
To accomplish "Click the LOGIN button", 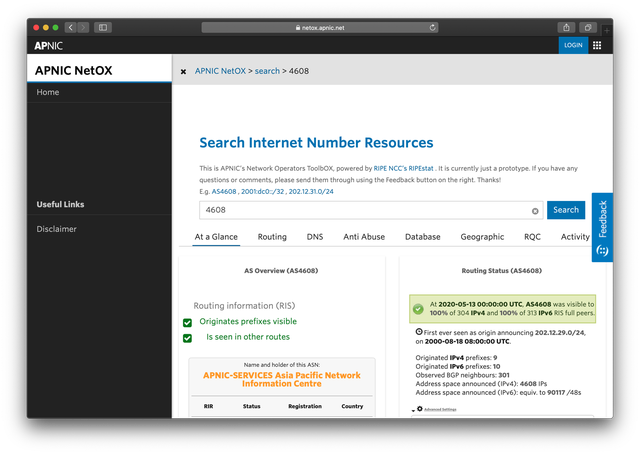I will (573, 45).
